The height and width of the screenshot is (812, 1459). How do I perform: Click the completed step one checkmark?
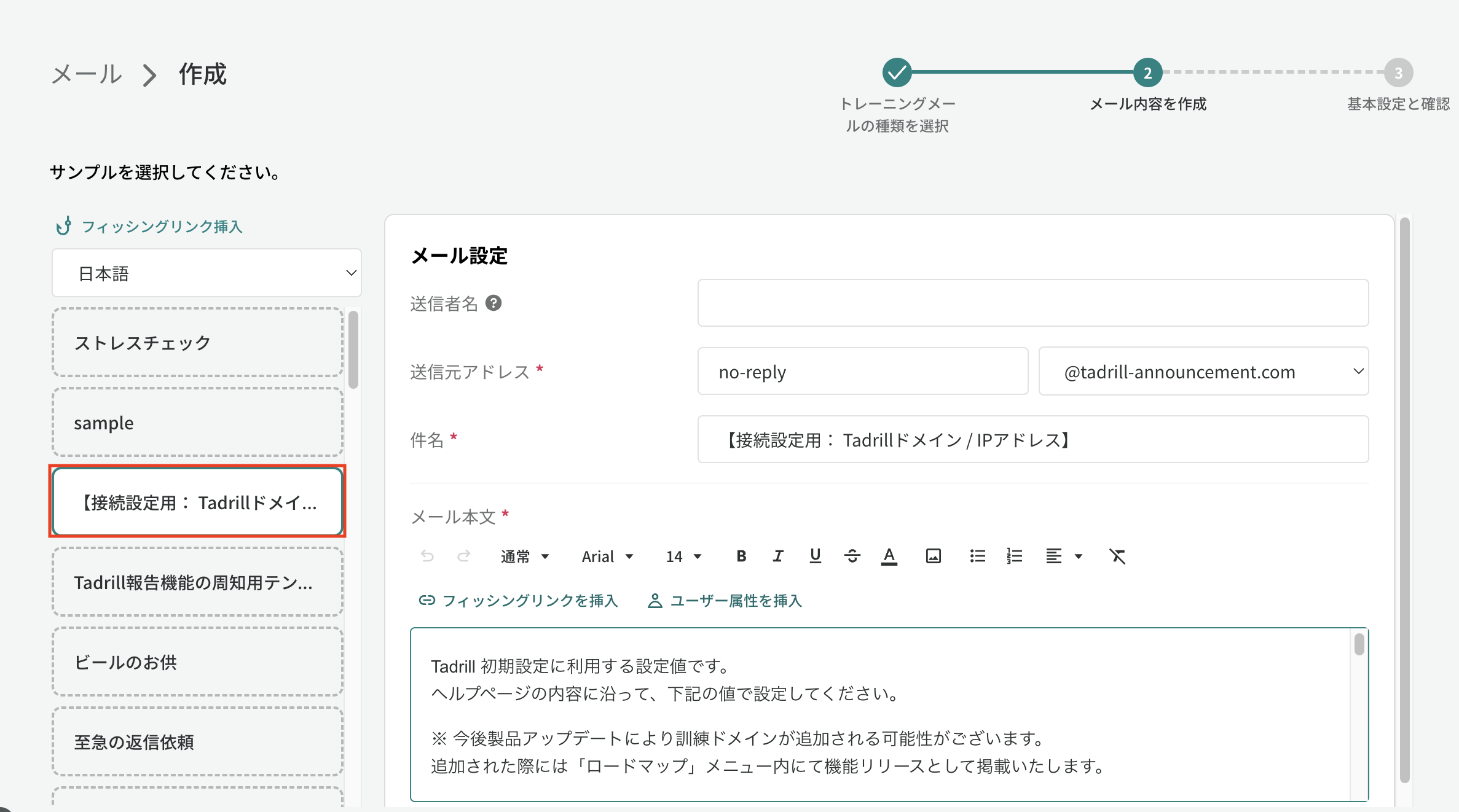(x=897, y=72)
